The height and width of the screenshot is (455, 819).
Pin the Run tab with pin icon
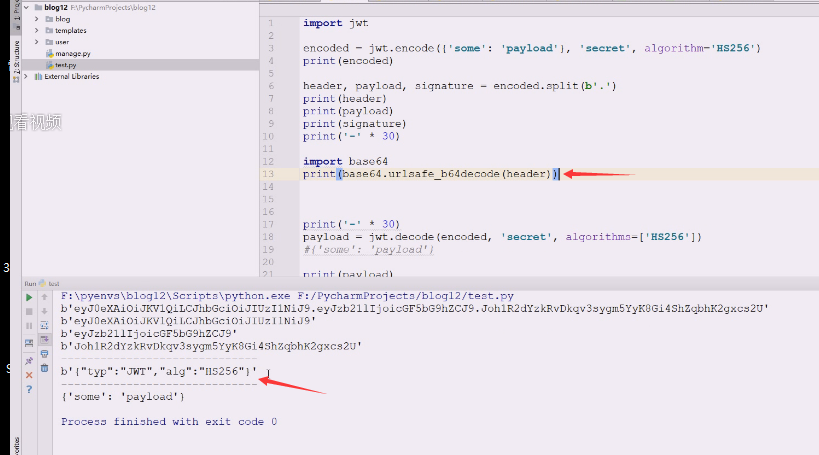pos(29,361)
